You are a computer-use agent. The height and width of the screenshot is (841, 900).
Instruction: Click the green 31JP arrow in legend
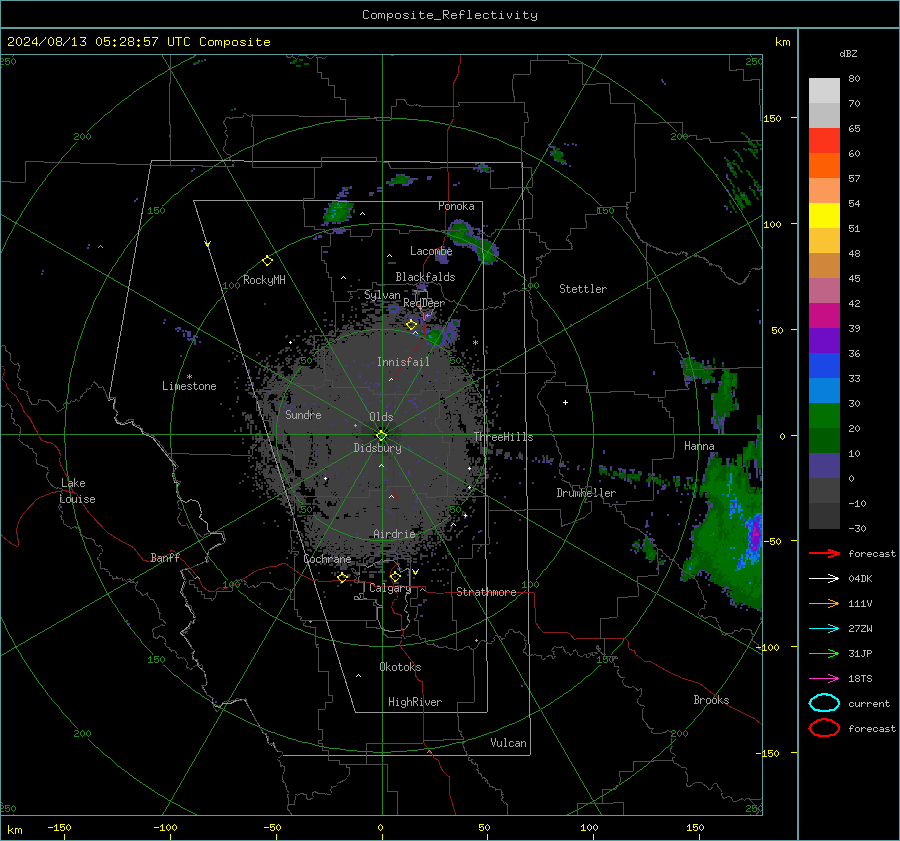824,653
